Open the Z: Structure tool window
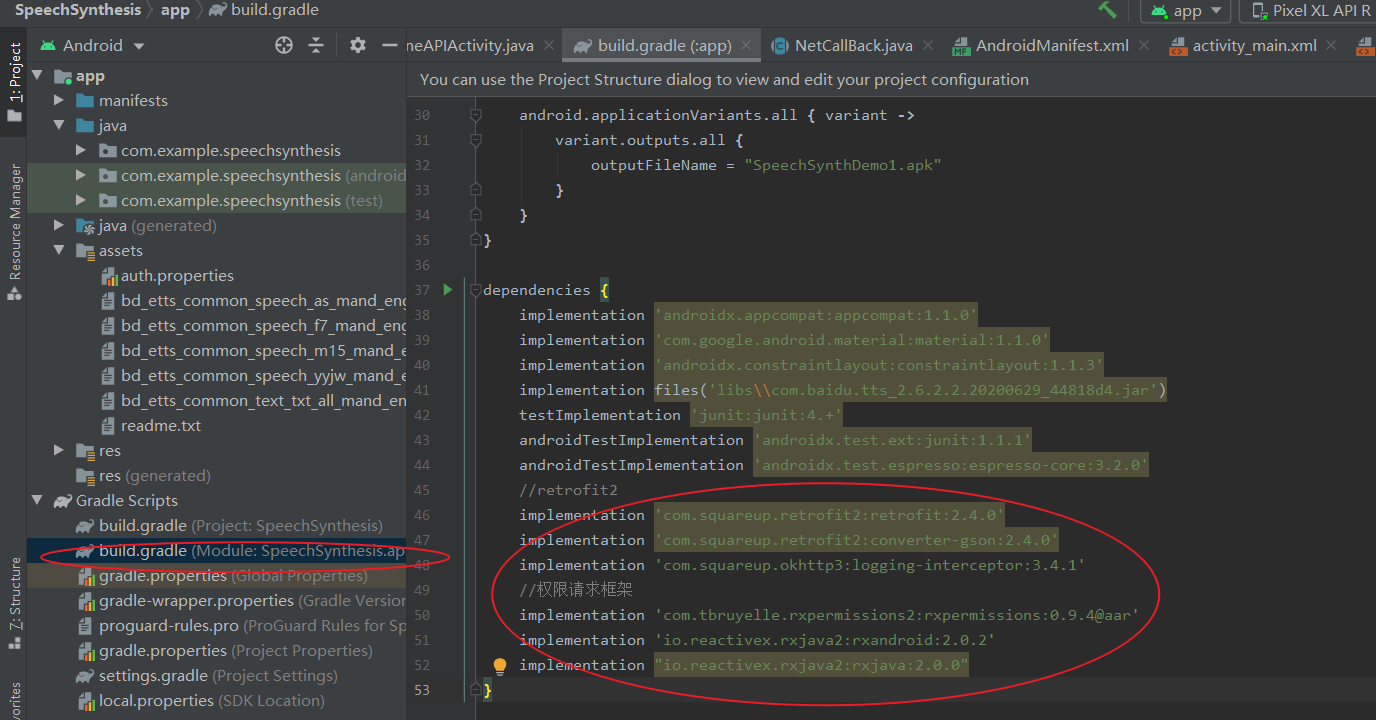The image size is (1376, 720). click(14, 601)
